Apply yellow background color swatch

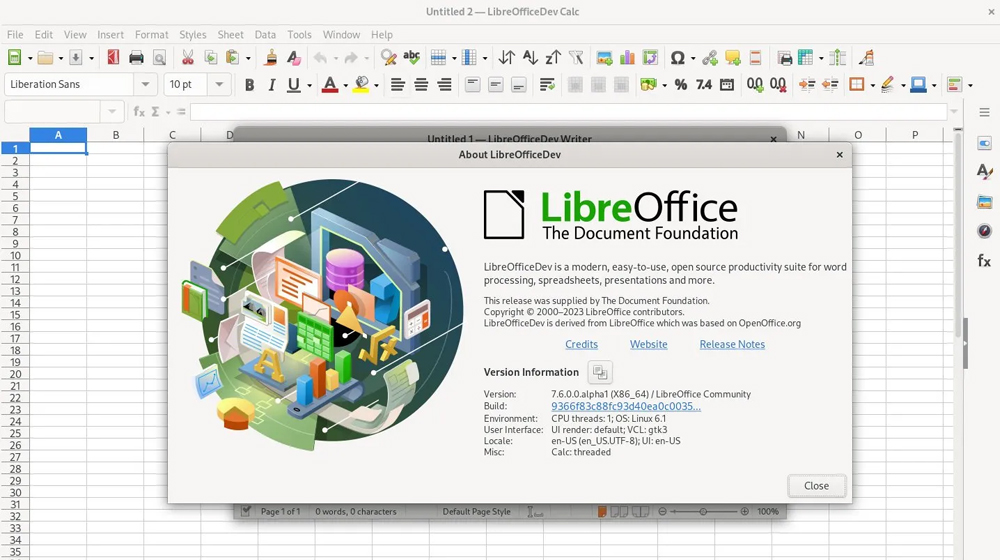pos(361,85)
